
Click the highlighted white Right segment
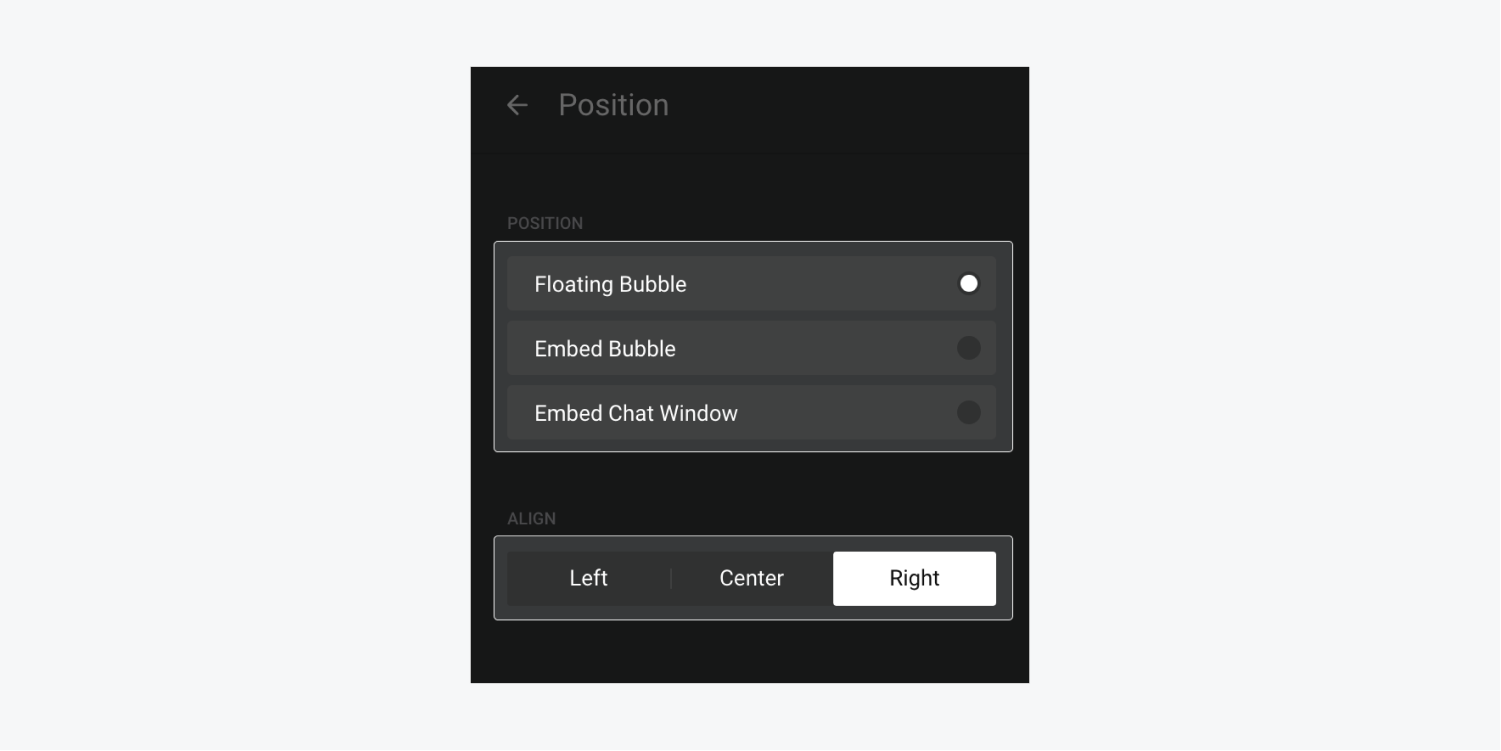[x=914, y=578]
